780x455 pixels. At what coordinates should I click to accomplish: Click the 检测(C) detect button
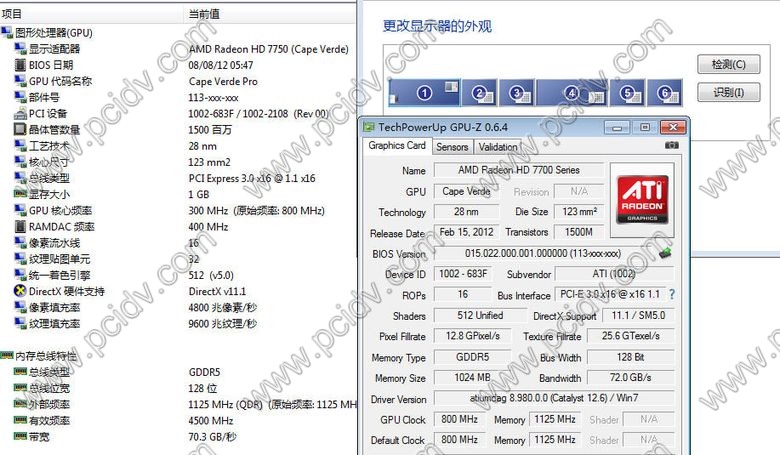pyautogui.click(x=729, y=64)
